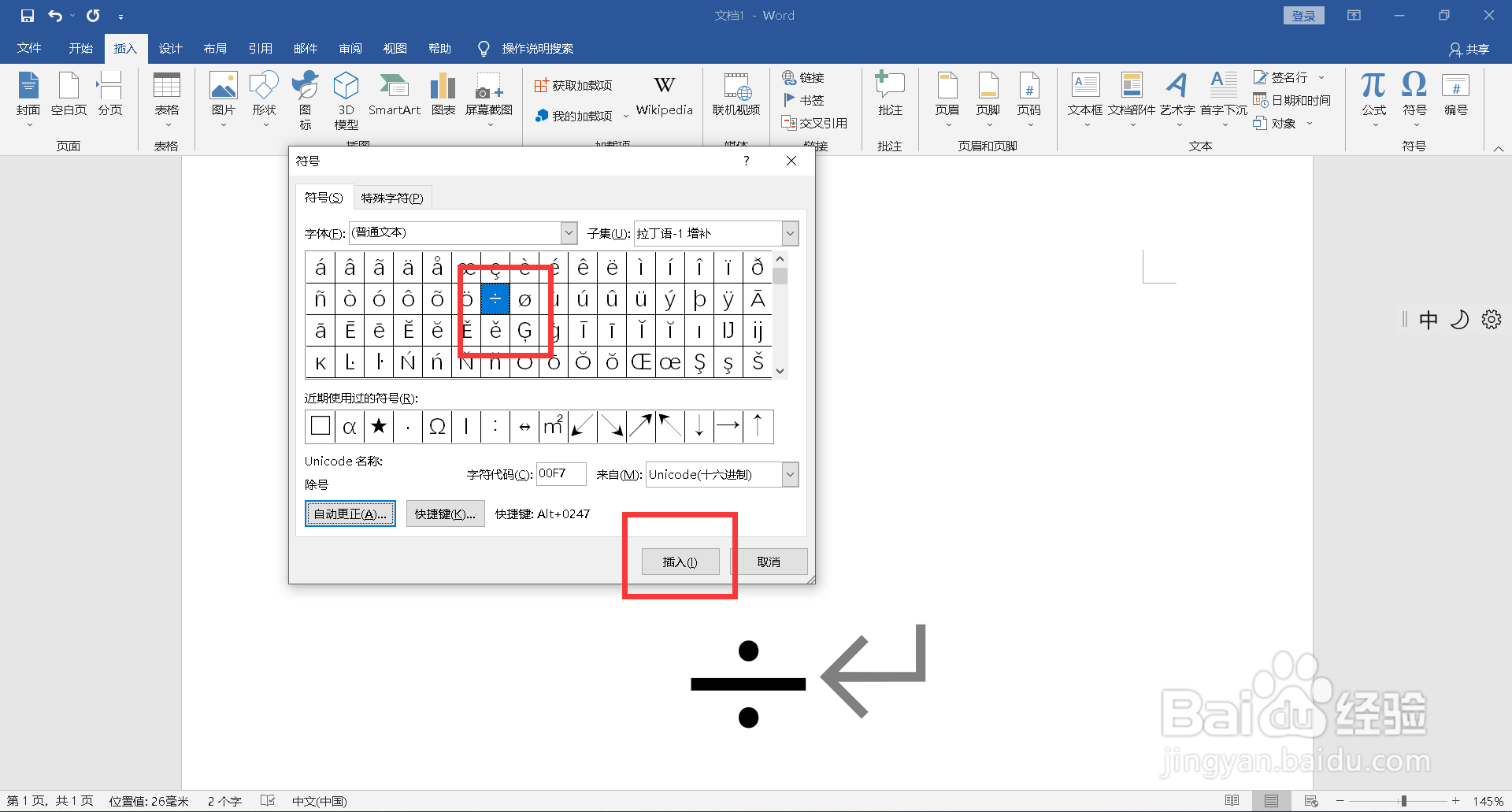The width and height of the screenshot is (1512, 812).
Task: Open the Shapes (形状) gallery
Action: pyautogui.click(x=264, y=98)
